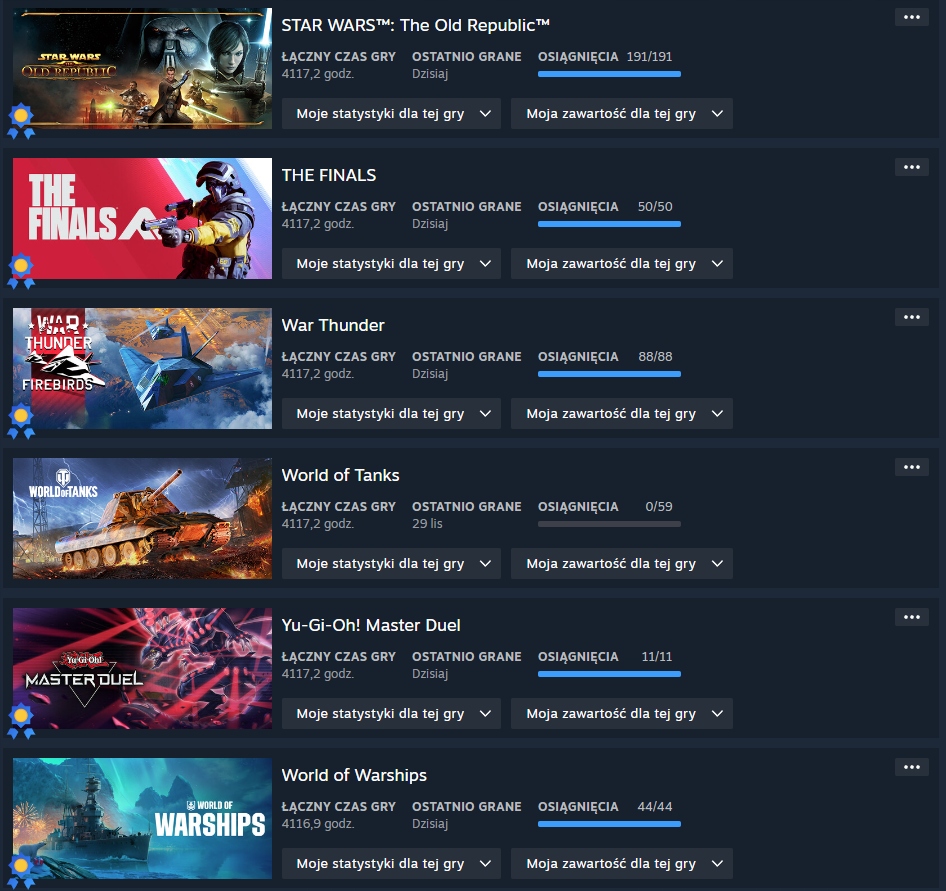This screenshot has height=891, width=946.
Task: Click the Yu-Gi-Oh! Master Duel cover image
Action: click(x=142, y=668)
